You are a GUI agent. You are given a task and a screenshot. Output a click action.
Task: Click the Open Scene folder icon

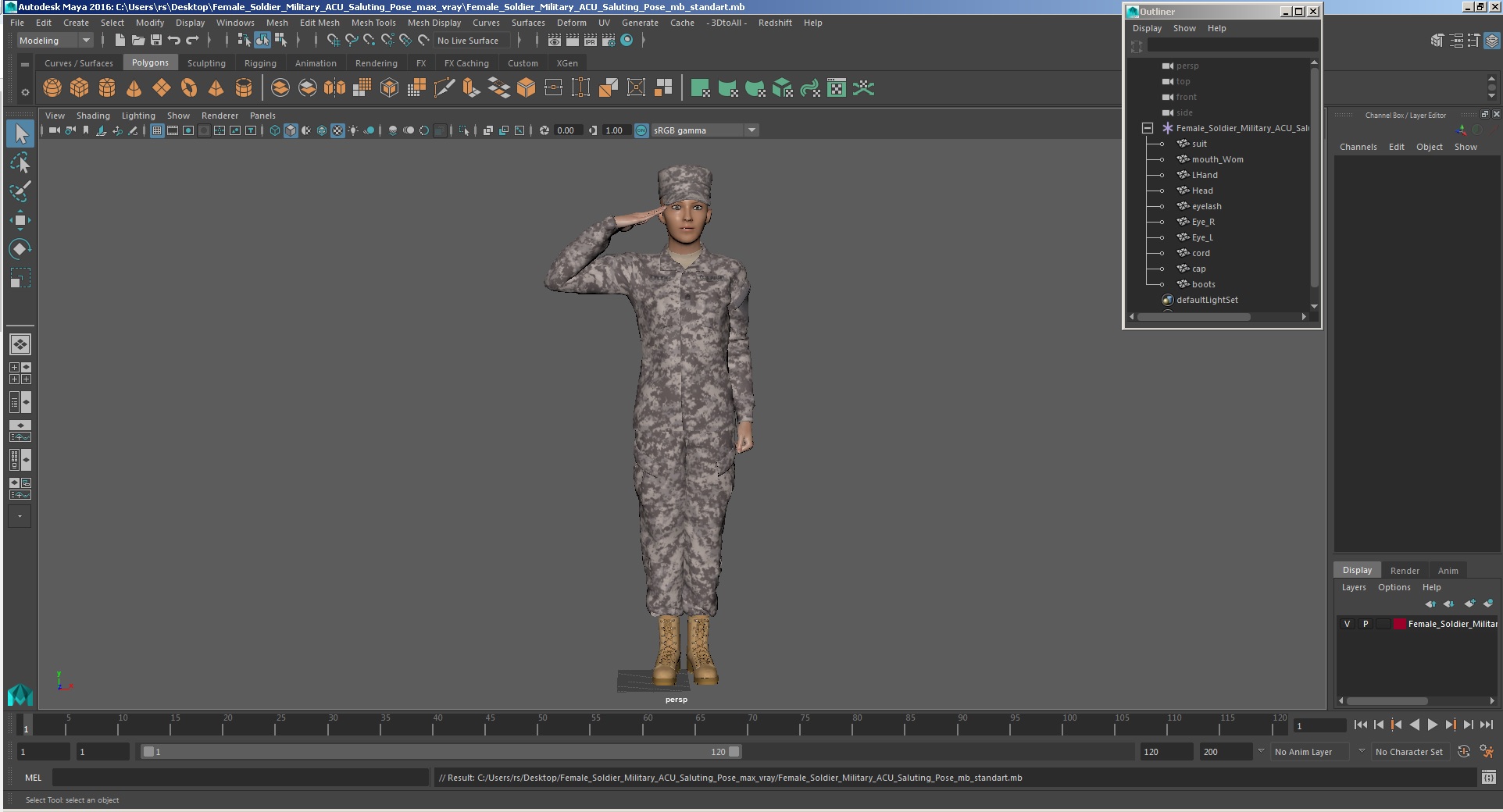[138, 40]
